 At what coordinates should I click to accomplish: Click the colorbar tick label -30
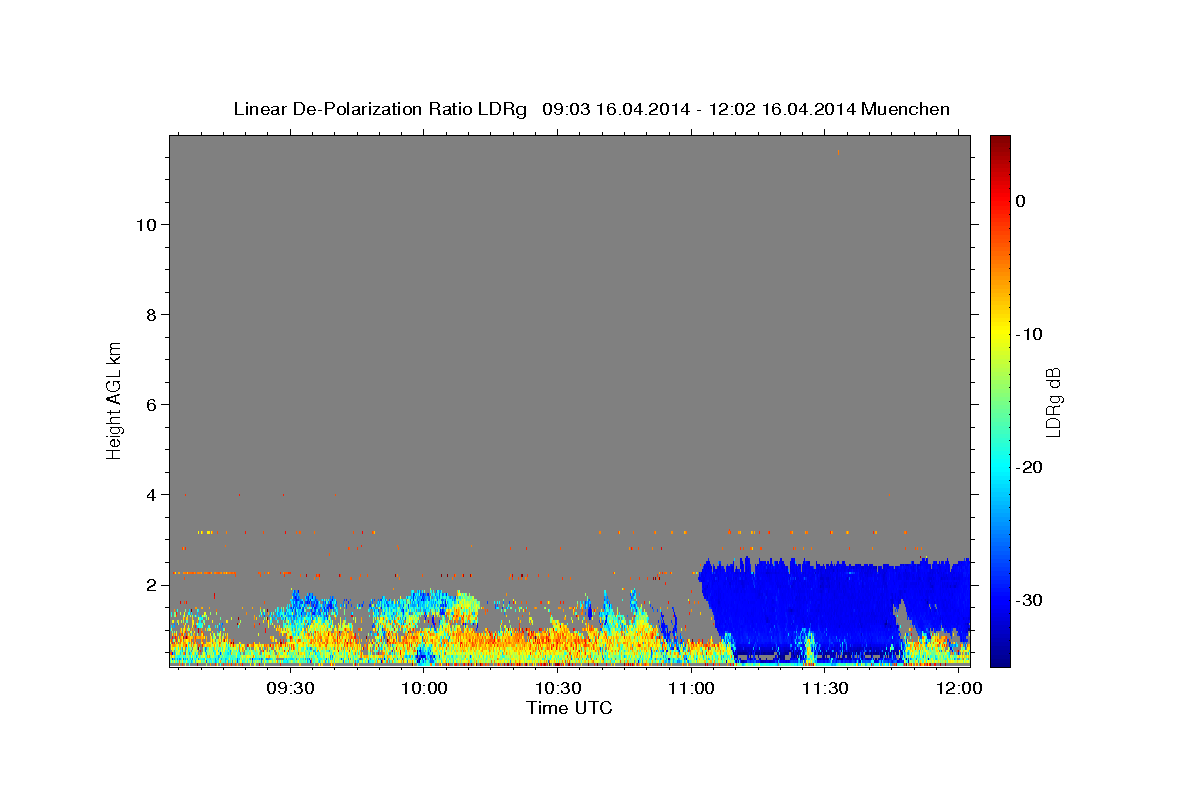point(1030,600)
